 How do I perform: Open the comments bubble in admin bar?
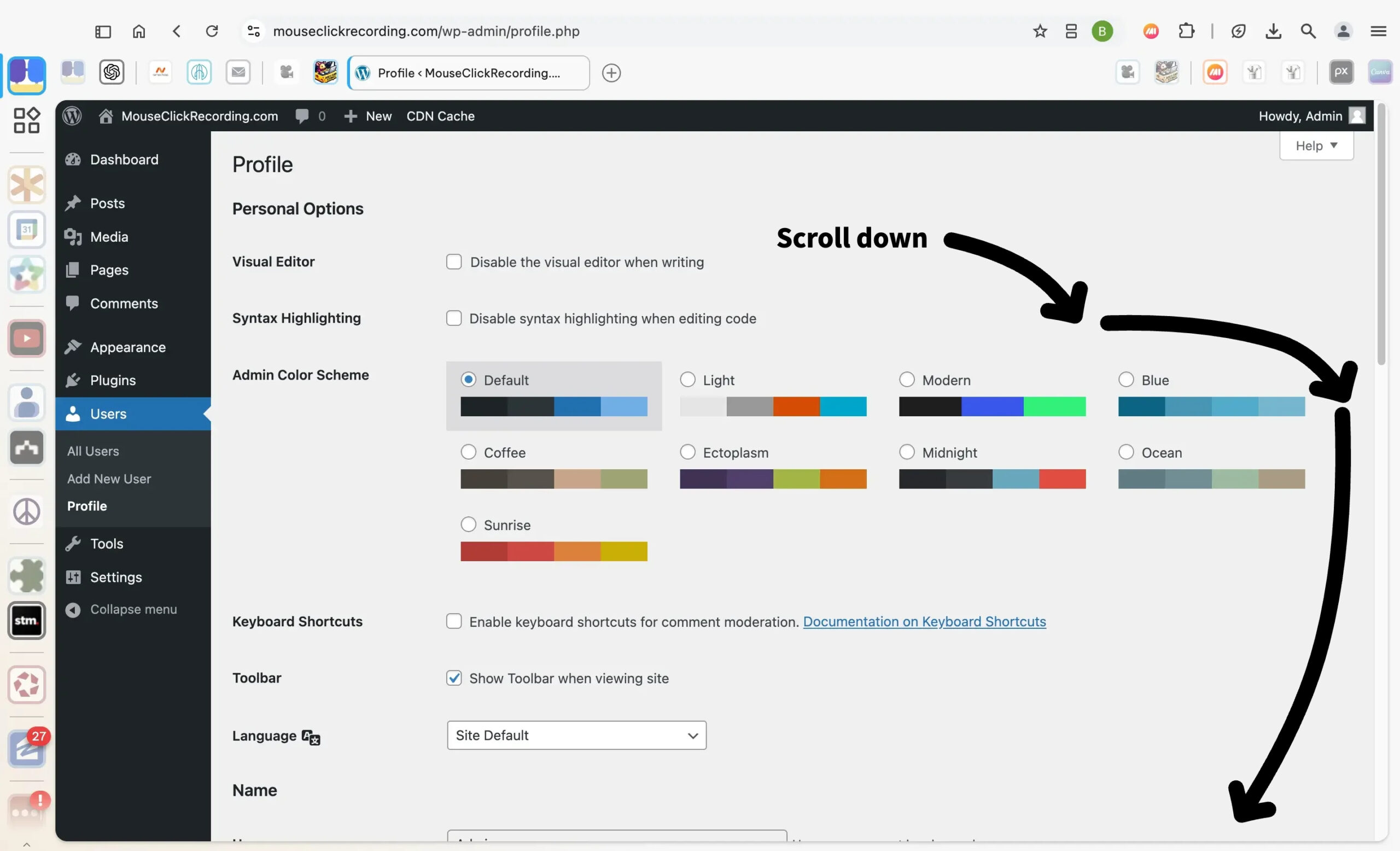pyautogui.click(x=302, y=116)
